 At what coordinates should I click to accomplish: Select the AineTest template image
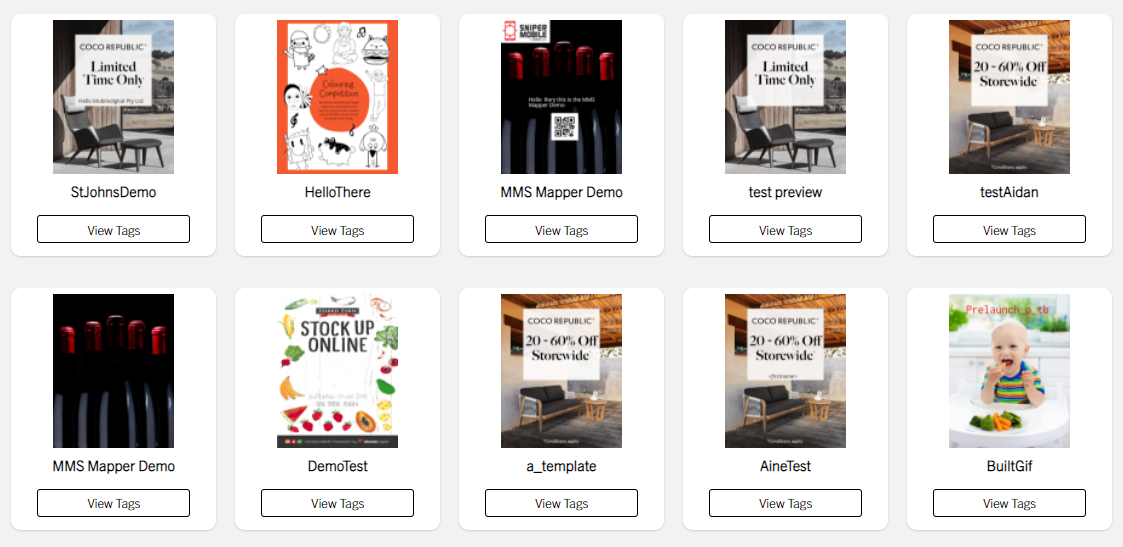[x=786, y=371]
